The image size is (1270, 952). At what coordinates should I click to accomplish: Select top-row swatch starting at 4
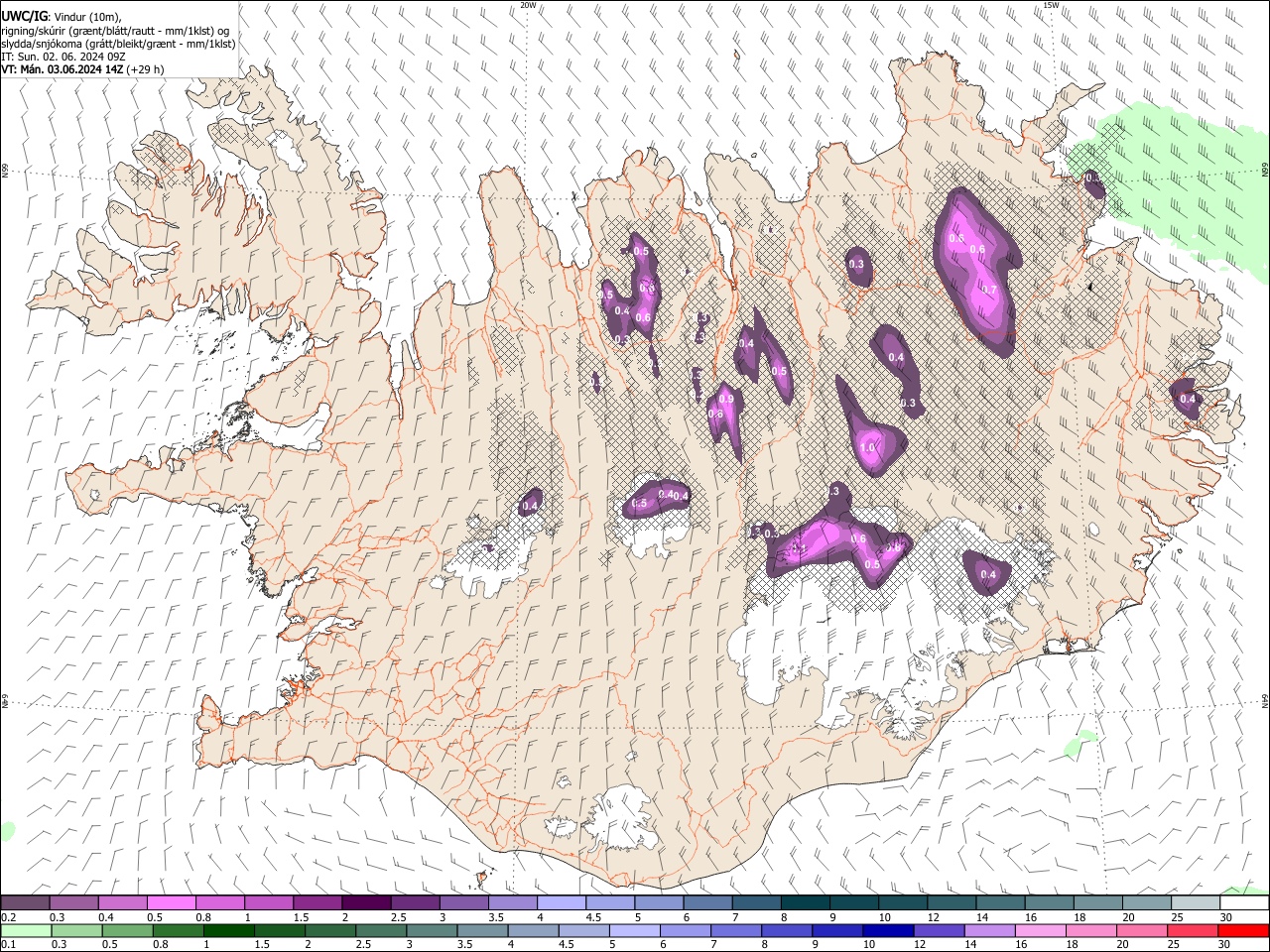coord(562,903)
